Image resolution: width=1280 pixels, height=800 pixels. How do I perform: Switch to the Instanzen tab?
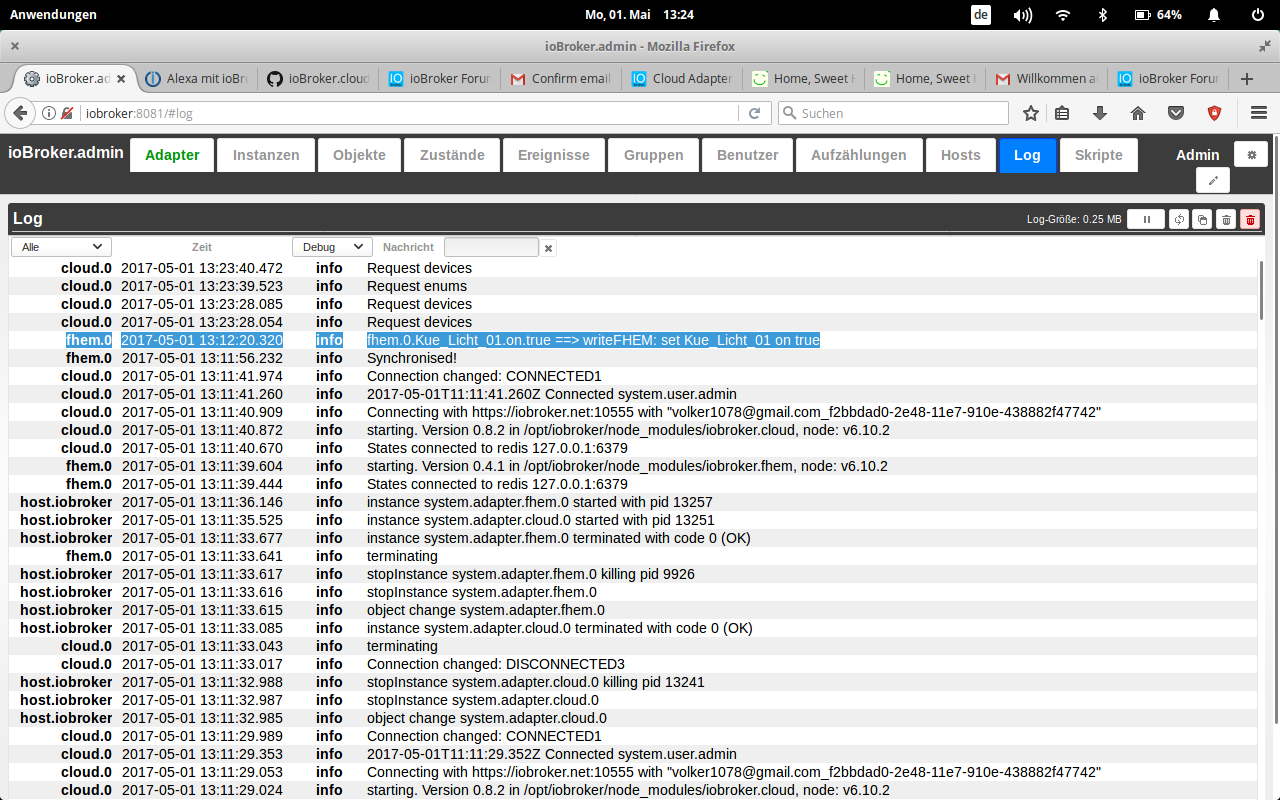266,155
